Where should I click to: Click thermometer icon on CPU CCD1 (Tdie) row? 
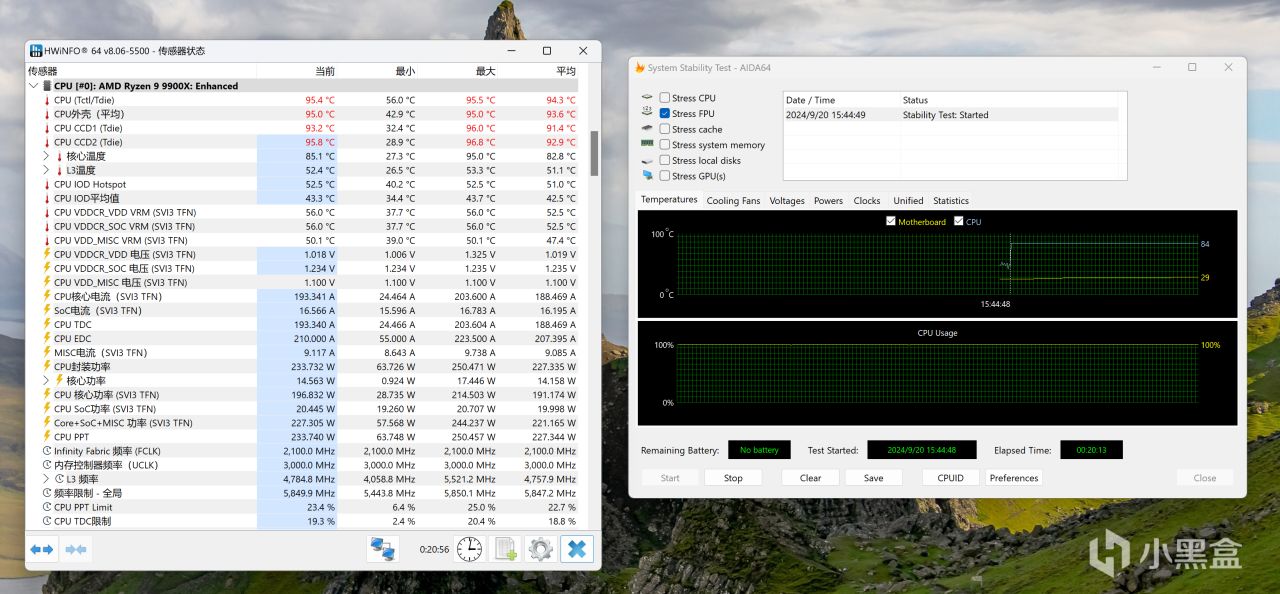click(46, 128)
